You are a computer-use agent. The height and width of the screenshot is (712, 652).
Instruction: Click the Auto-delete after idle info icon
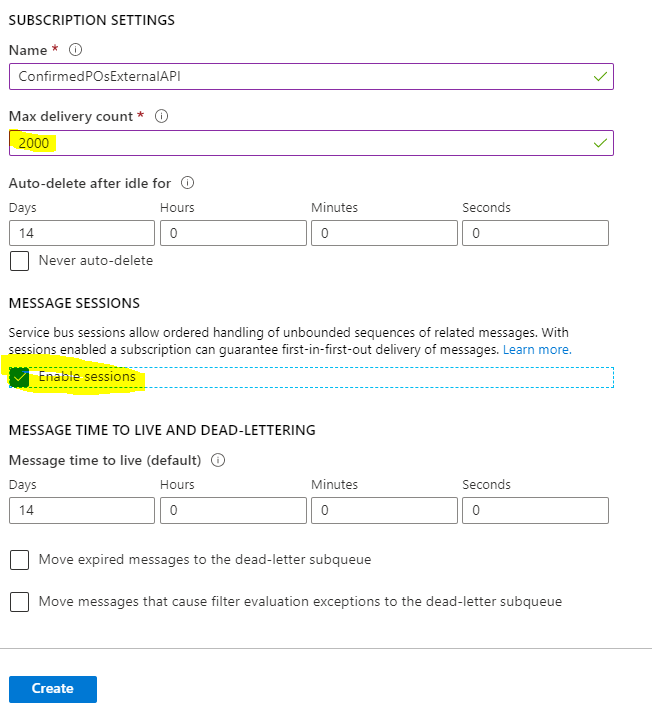click(188, 183)
